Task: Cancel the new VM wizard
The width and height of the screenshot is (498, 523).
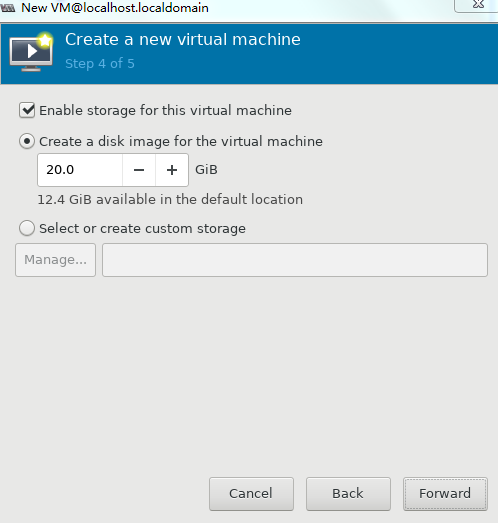Action: (x=251, y=494)
